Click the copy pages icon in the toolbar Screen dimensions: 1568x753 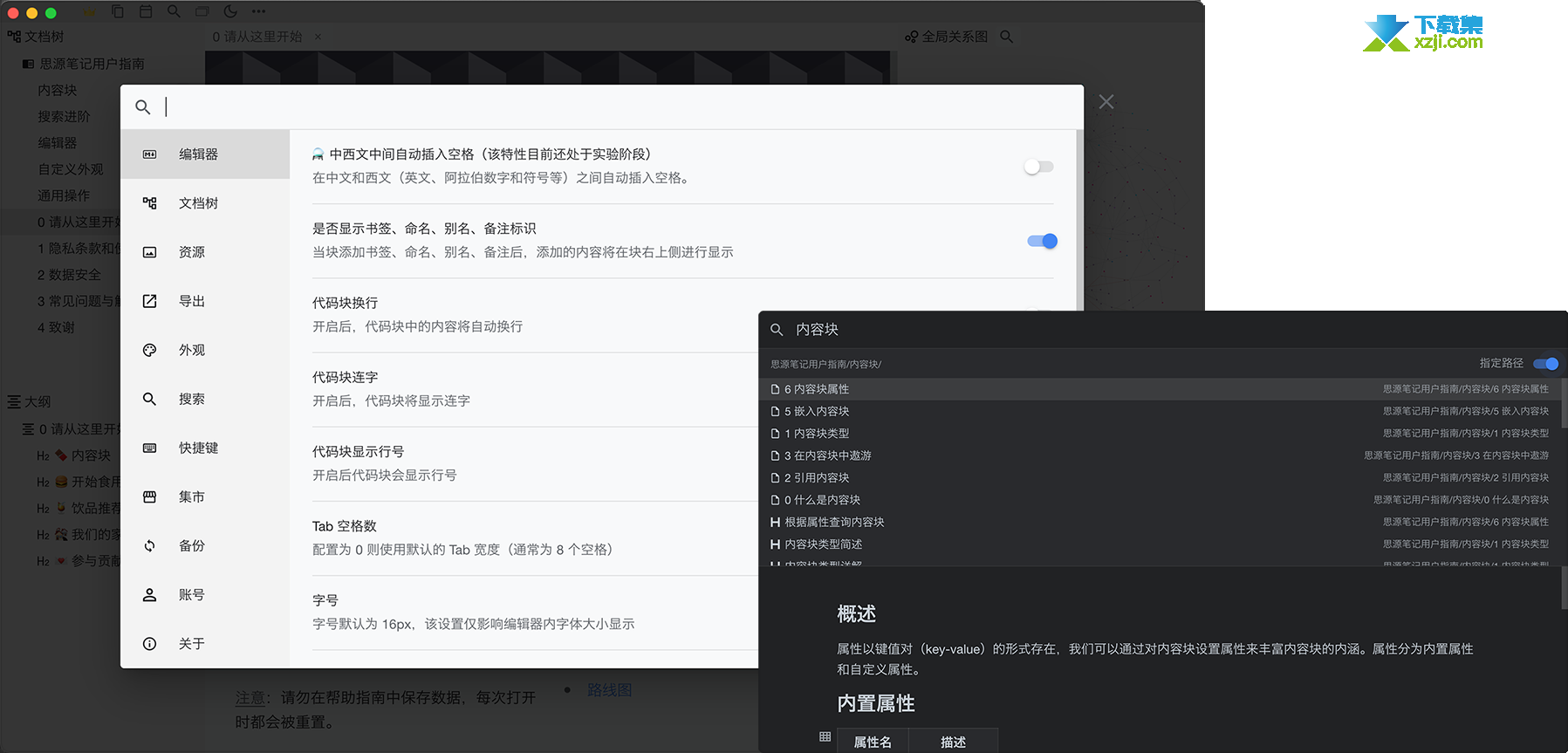click(x=118, y=11)
